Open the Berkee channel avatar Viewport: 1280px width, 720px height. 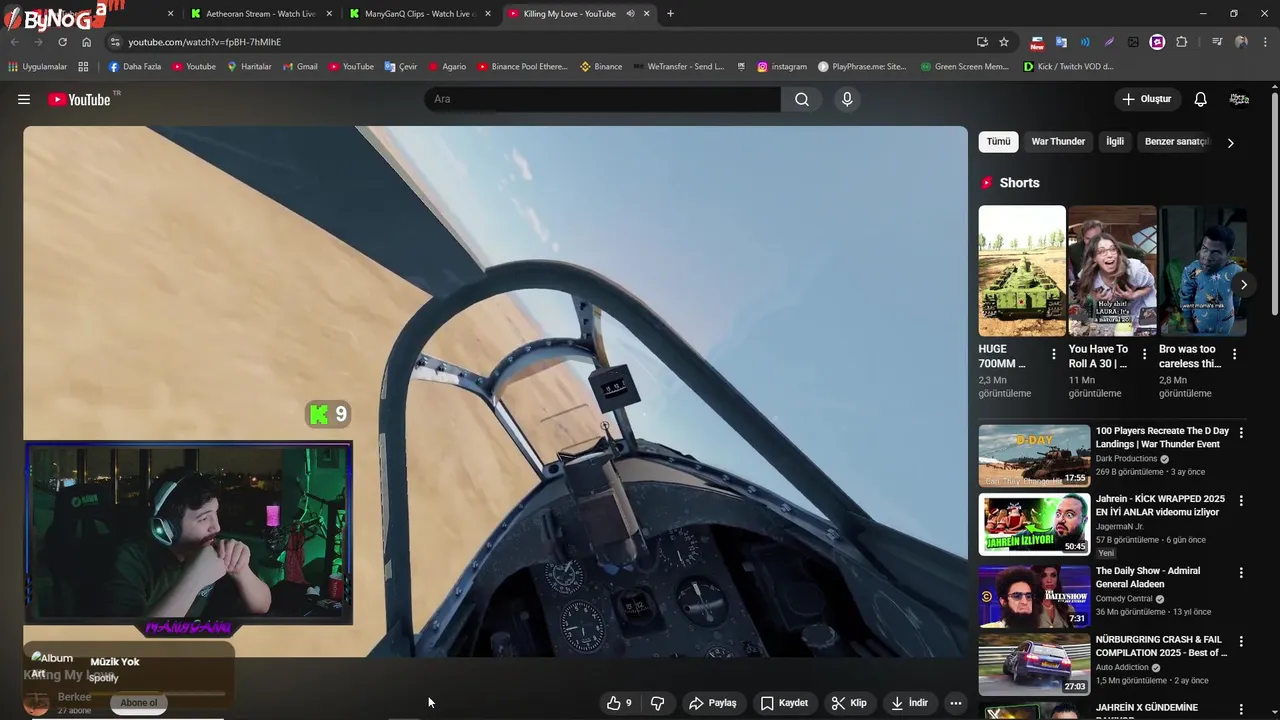pos(37,702)
